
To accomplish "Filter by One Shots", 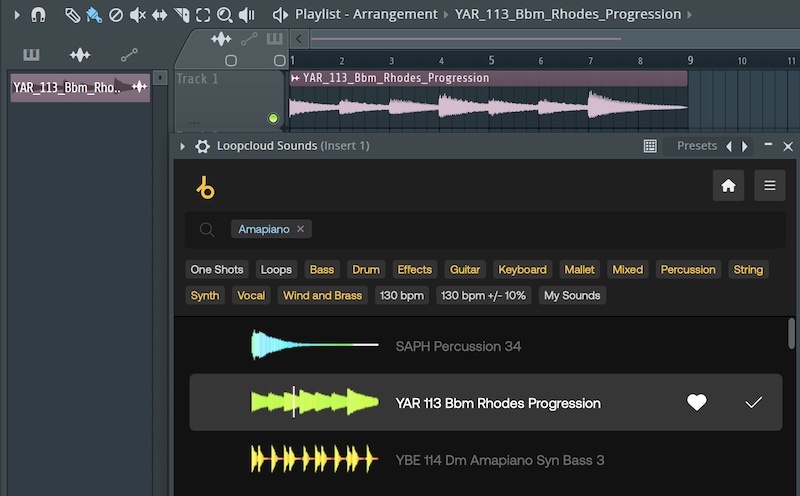I will 217,269.
